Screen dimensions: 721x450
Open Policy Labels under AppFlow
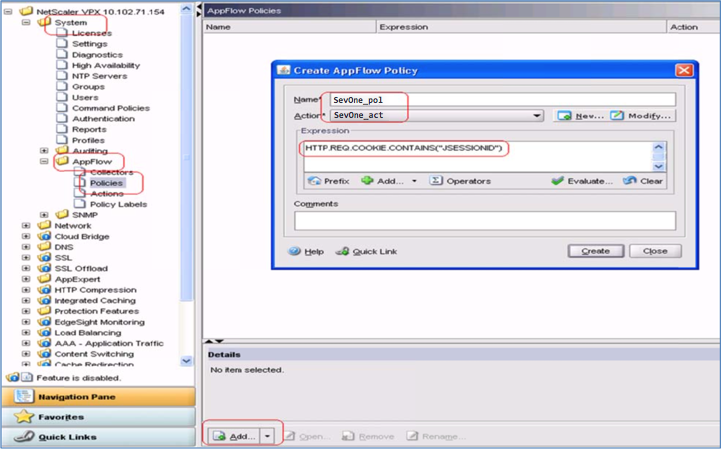pyautogui.click(x=118, y=204)
